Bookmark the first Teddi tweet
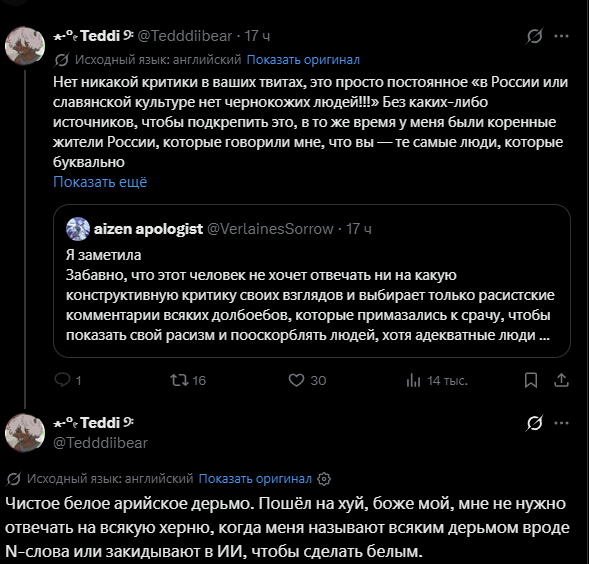 pos(531,380)
